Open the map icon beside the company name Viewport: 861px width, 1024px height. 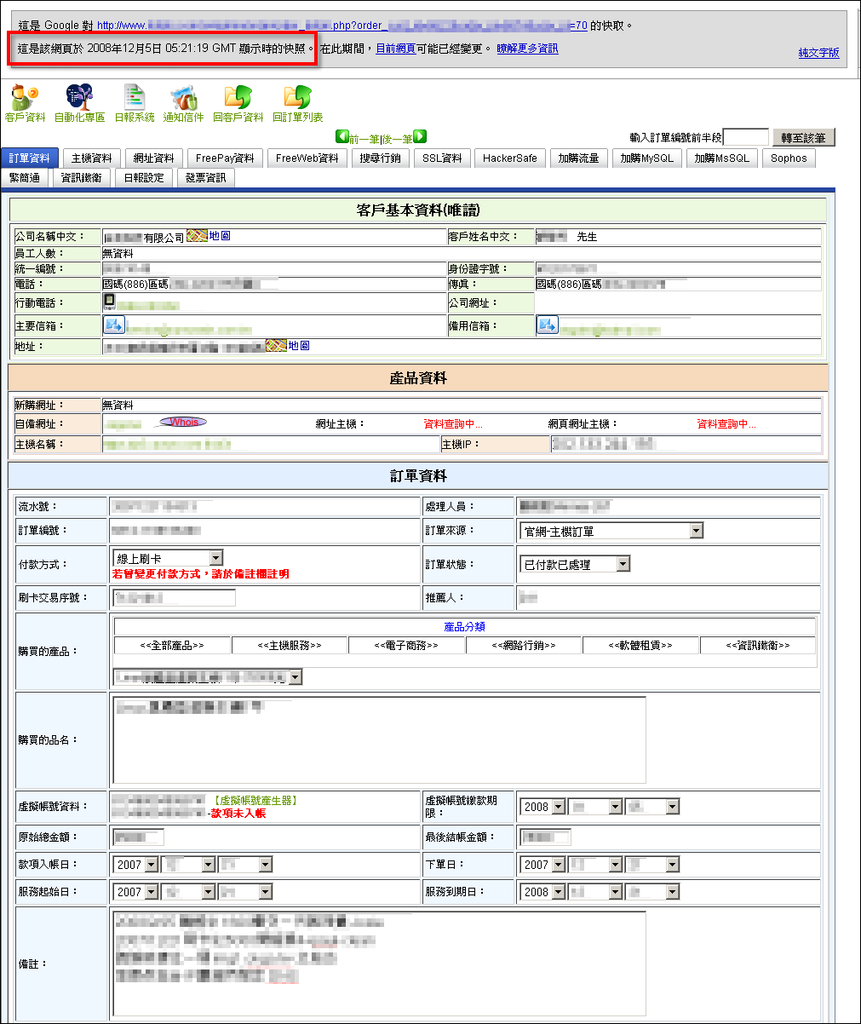click(197, 236)
